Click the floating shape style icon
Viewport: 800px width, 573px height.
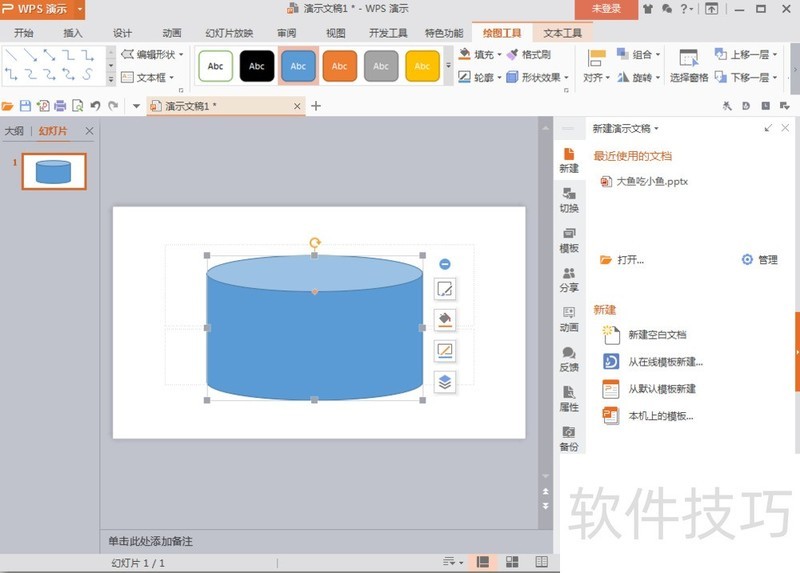(x=445, y=289)
